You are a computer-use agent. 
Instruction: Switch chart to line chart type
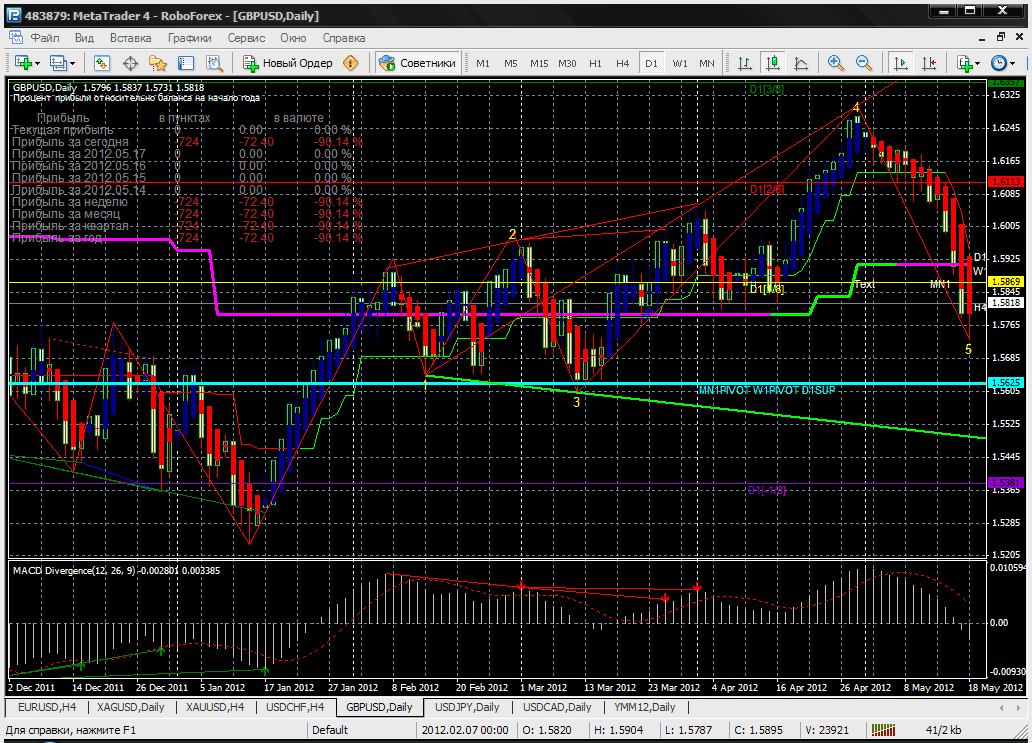[x=801, y=63]
